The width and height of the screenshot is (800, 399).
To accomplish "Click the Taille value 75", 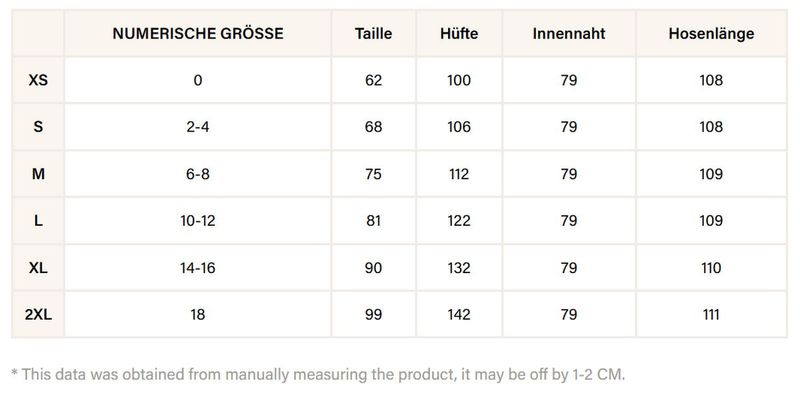I will coord(373,174).
